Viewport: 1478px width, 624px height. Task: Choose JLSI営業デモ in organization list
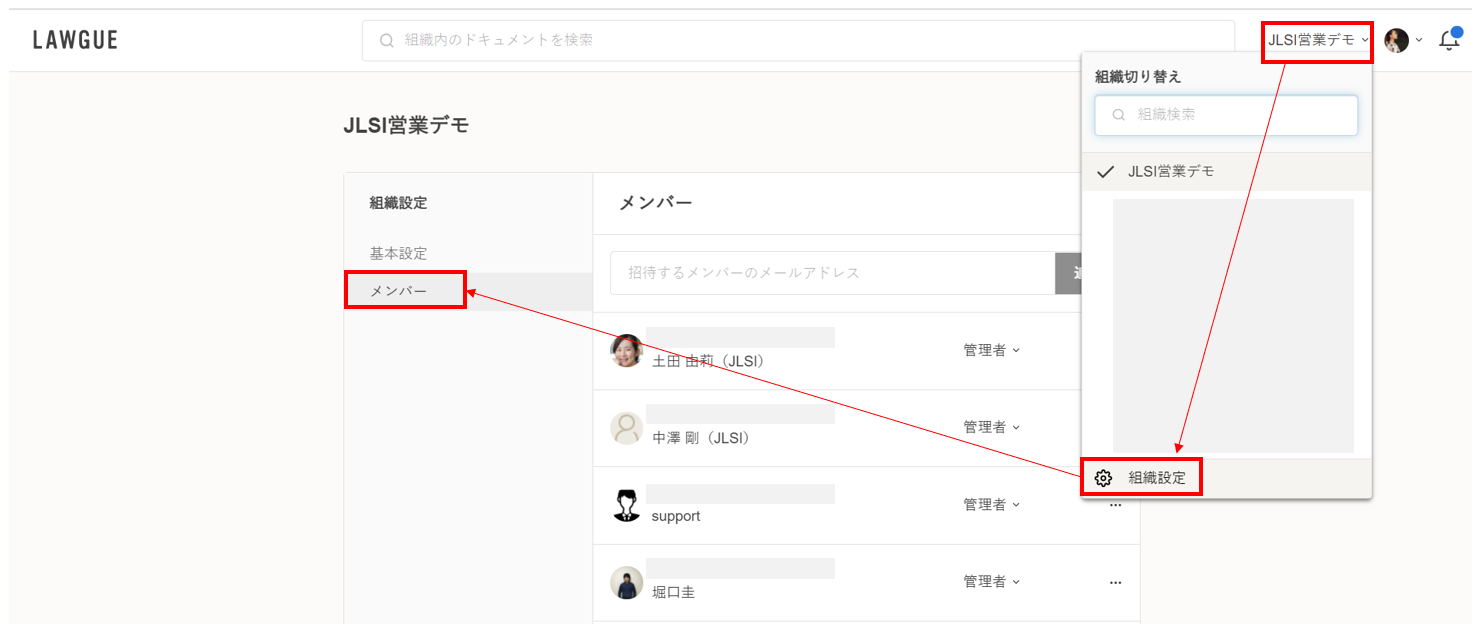(1170, 171)
